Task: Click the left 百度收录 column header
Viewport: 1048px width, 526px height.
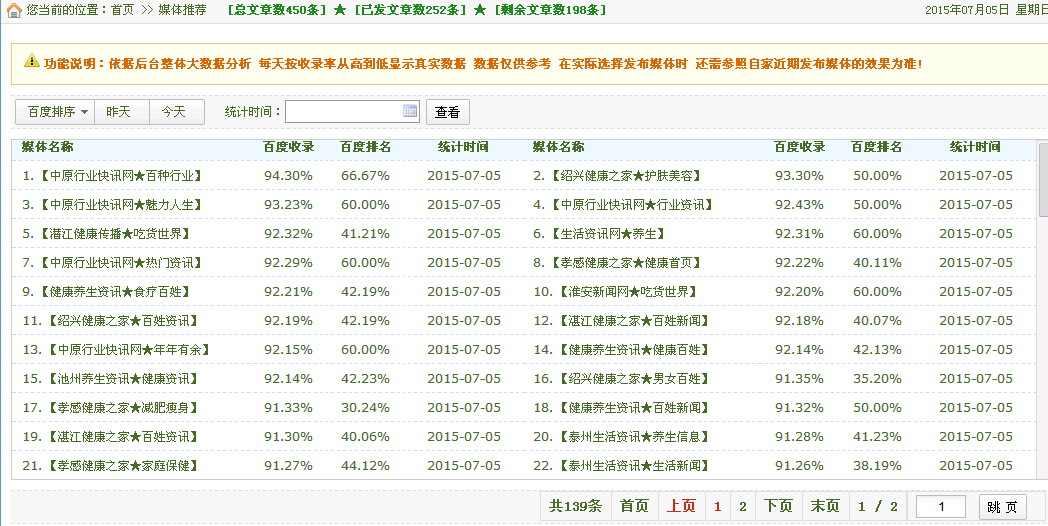Action: coord(288,147)
